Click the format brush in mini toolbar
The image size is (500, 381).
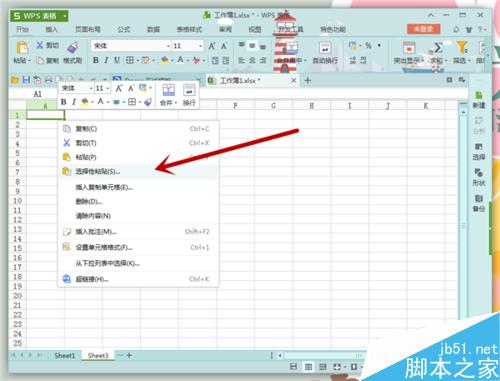tap(148, 102)
